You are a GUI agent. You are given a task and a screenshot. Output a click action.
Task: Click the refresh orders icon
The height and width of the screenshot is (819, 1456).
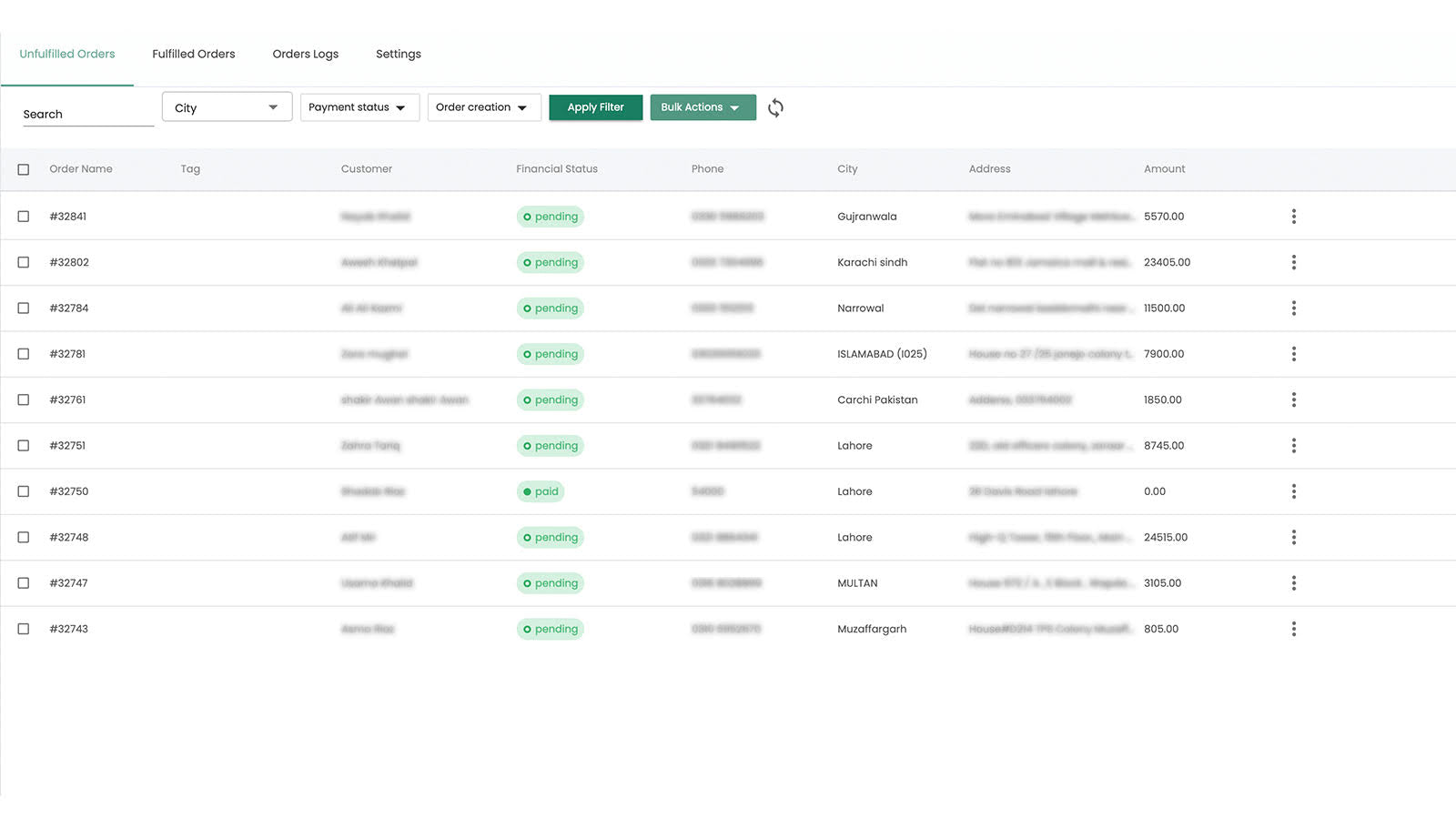775,108
